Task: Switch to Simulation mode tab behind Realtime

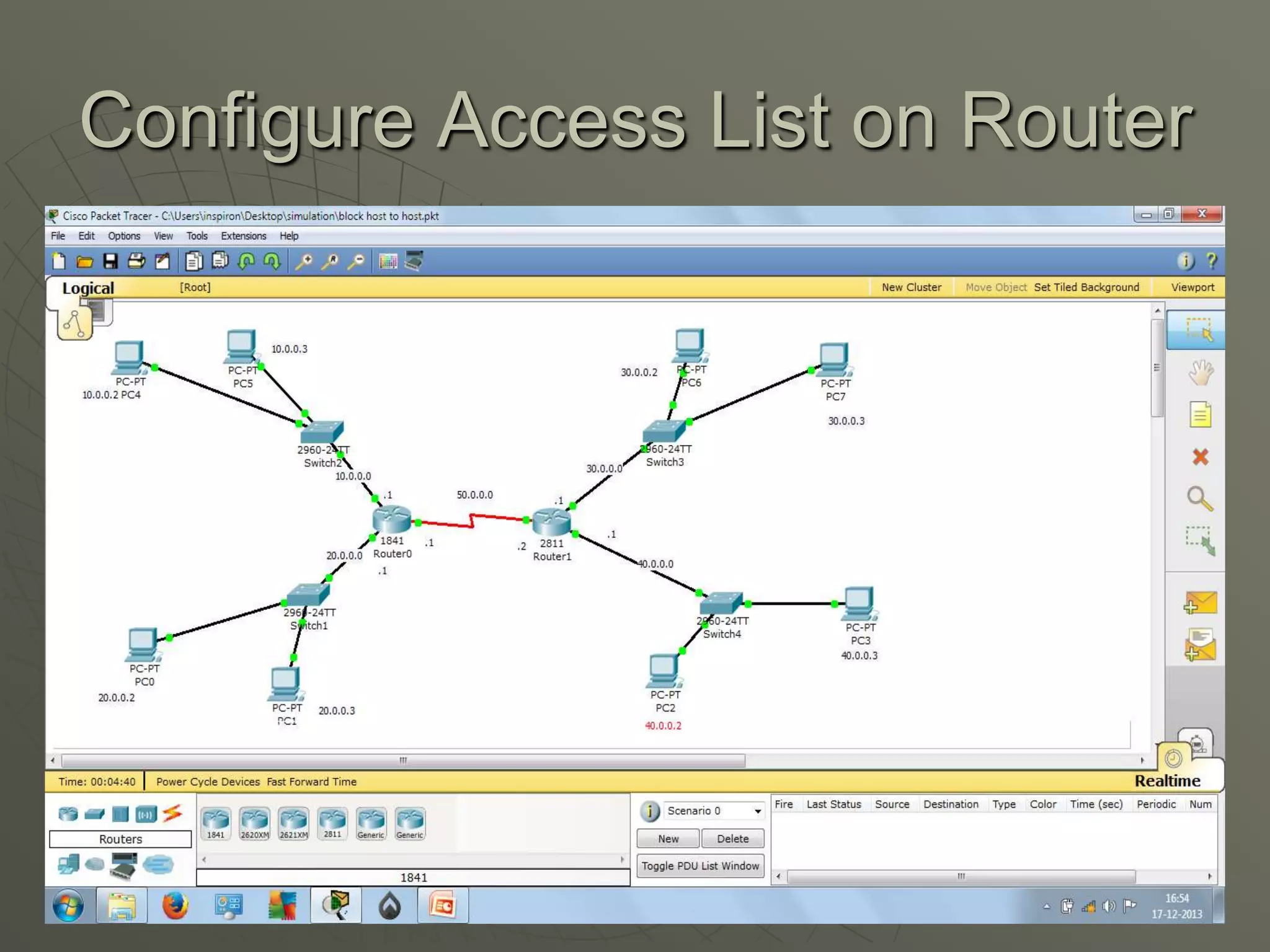Action: pyautogui.click(x=1196, y=742)
